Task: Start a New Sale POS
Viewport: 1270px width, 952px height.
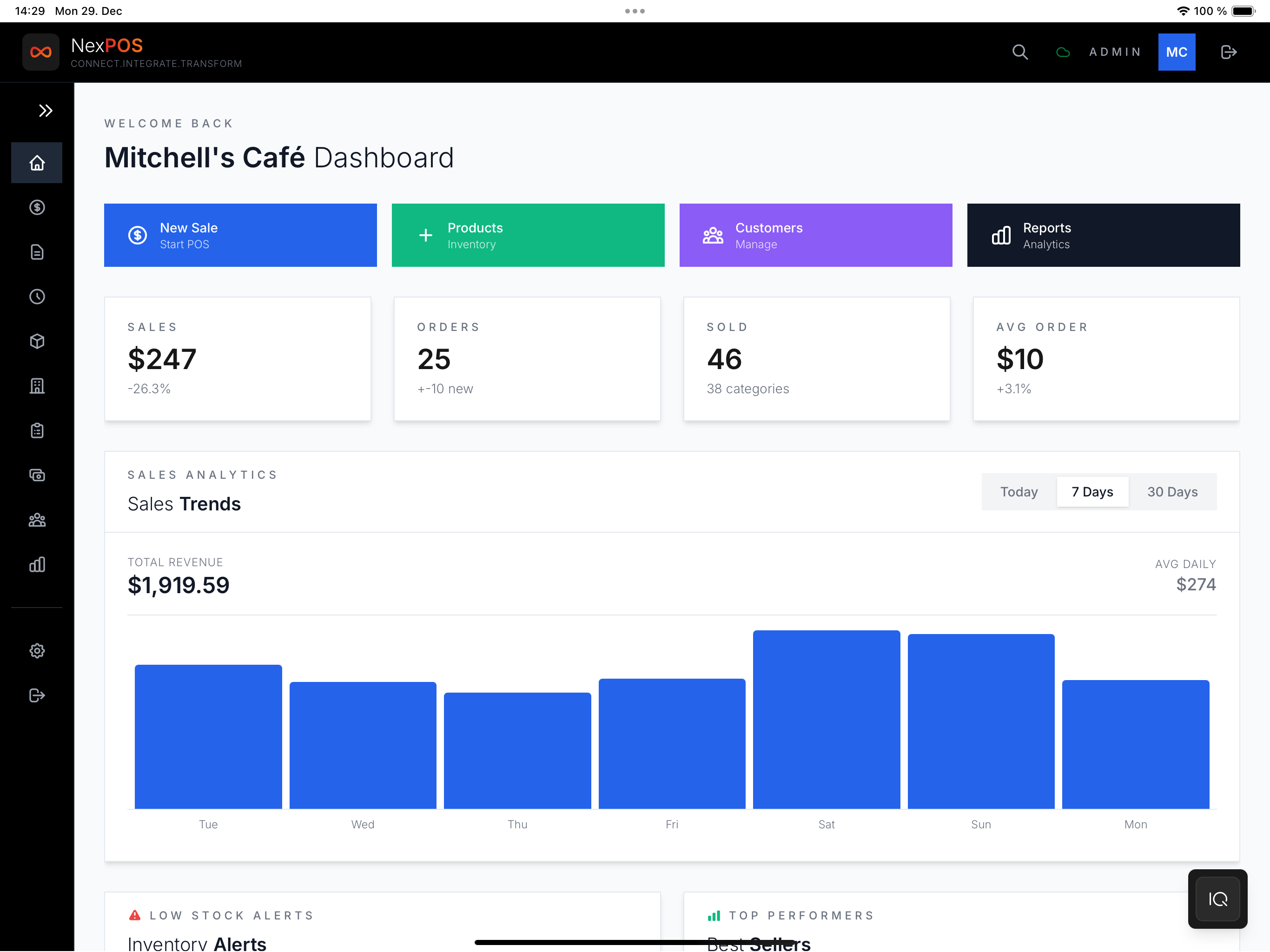Action: tap(240, 235)
